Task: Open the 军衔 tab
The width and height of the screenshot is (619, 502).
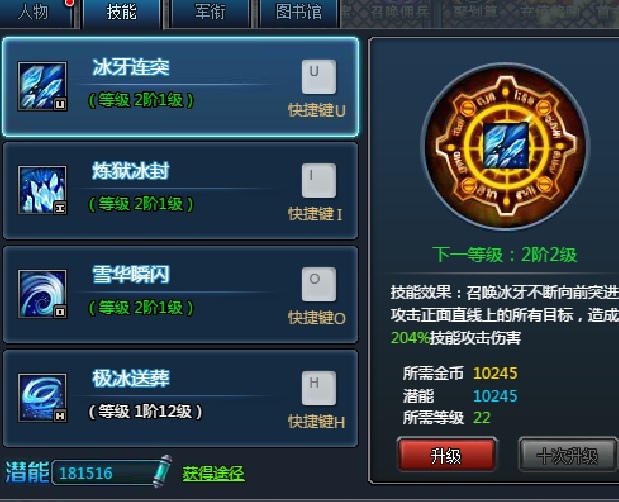Action: point(210,13)
